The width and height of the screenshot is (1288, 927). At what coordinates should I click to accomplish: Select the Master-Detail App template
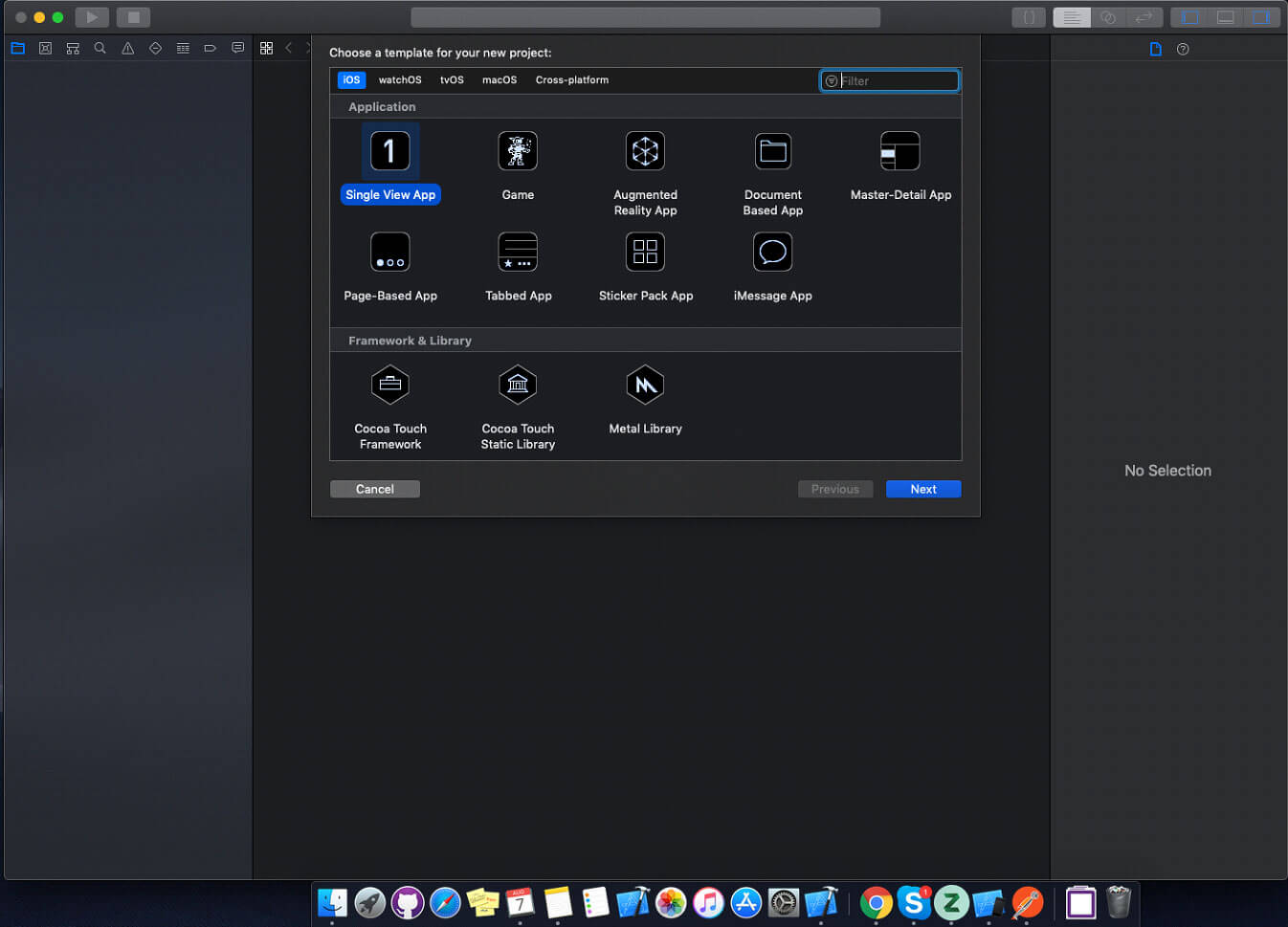coord(899,152)
